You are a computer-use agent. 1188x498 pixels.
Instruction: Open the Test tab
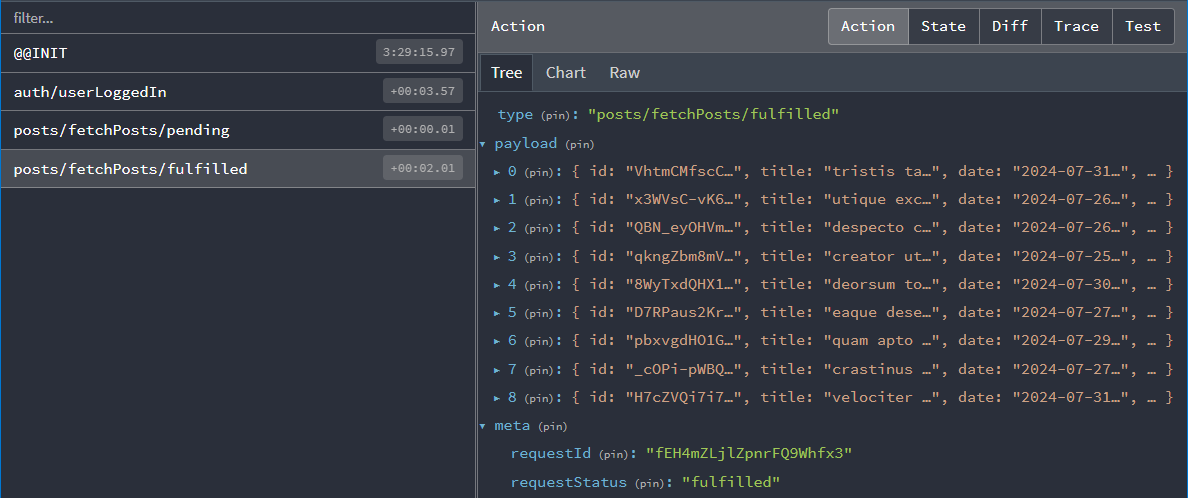point(1142,26)
